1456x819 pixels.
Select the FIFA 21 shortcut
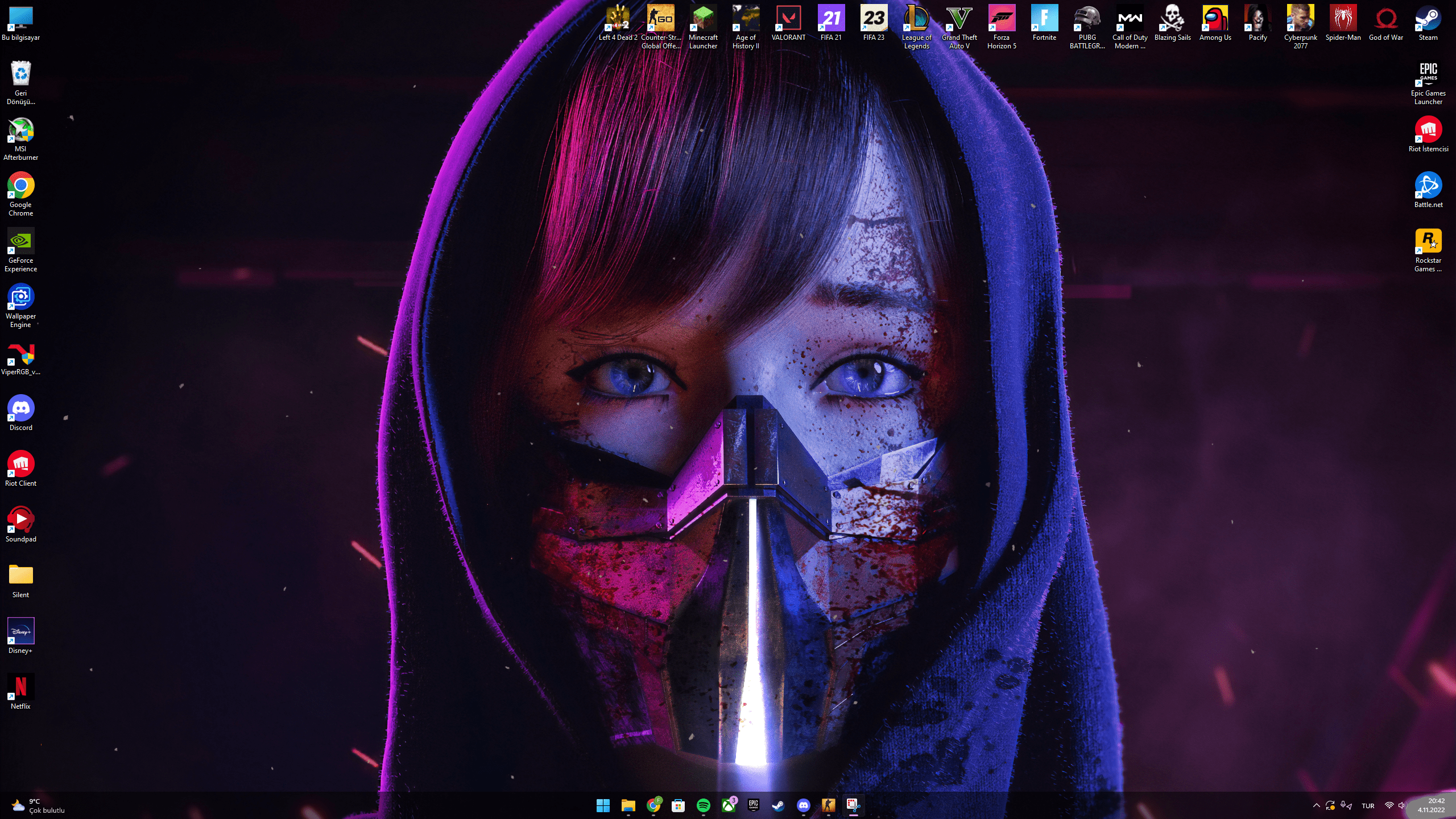[831, 24]
